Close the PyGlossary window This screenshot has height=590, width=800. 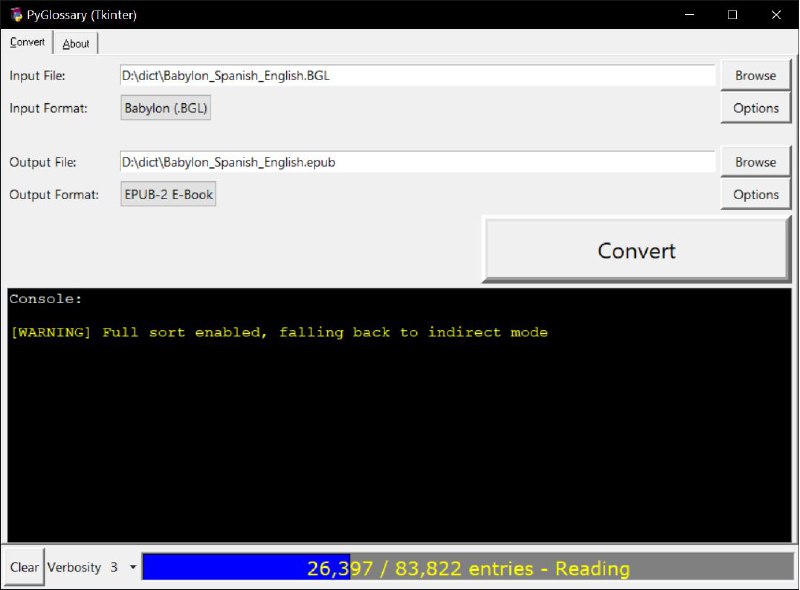click(x=777, y=14)
